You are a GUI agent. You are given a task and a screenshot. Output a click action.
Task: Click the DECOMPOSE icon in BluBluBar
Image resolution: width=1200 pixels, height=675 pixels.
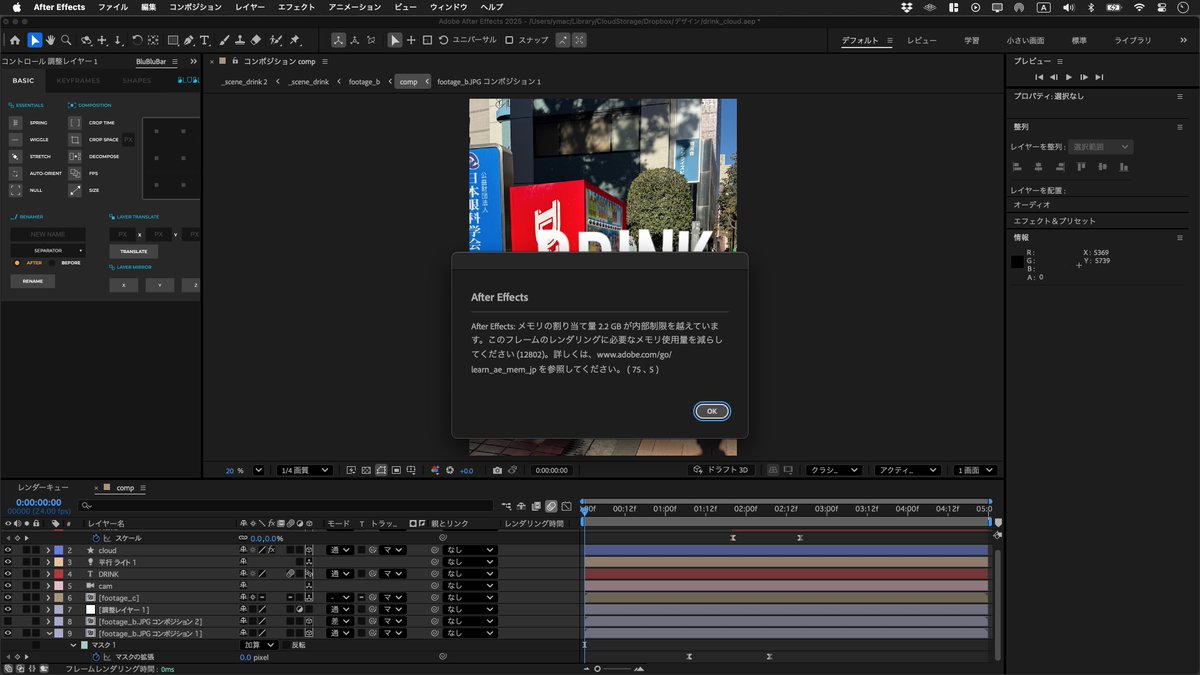75,157
